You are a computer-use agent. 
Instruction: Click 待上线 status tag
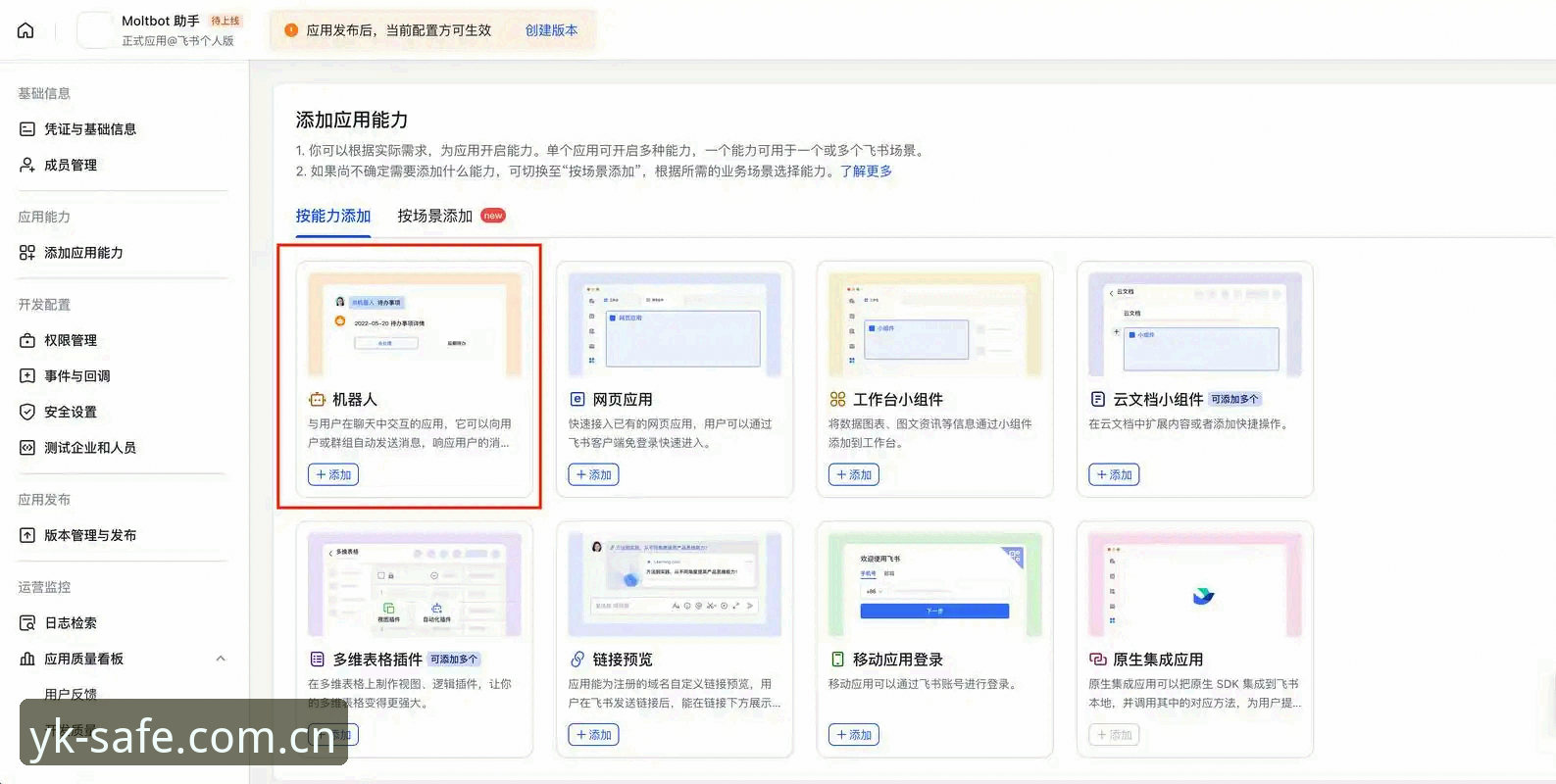(226, 21)
